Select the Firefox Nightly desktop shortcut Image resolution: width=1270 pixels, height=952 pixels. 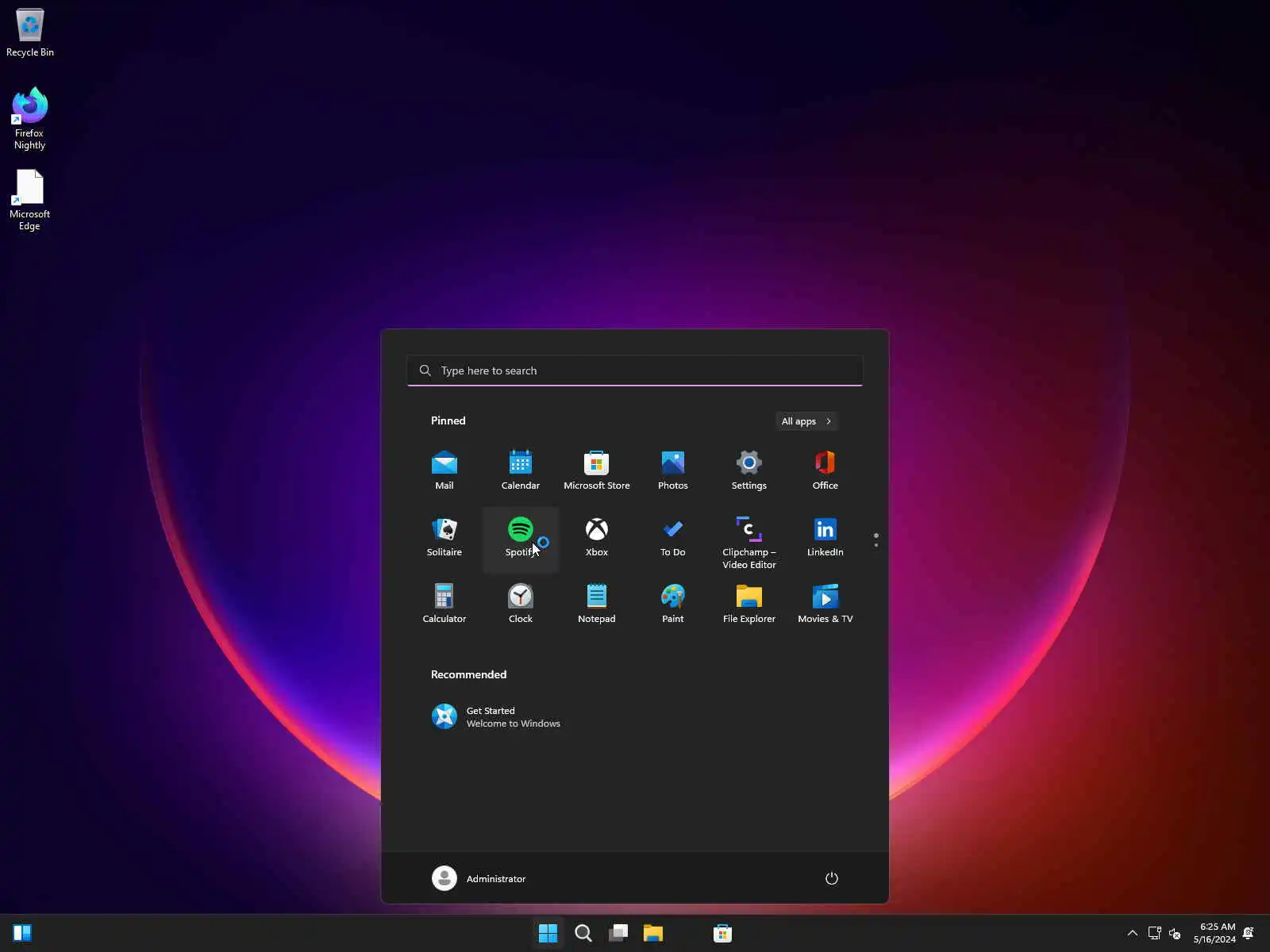click(x=30, y=118)
